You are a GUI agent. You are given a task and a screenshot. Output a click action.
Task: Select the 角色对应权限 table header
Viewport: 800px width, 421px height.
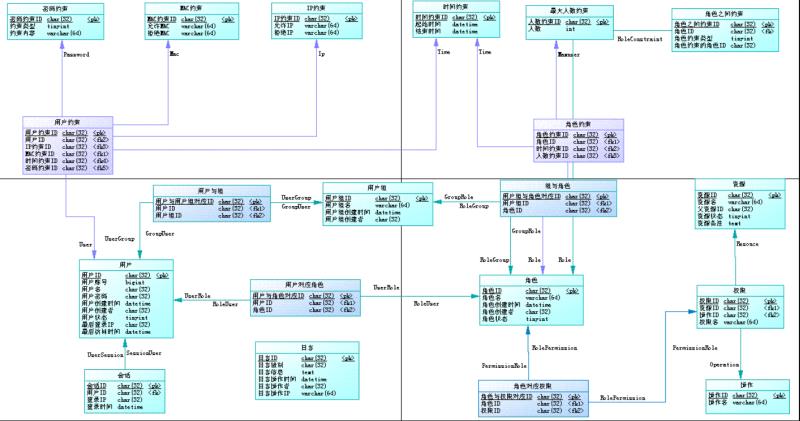(x=533, y=386)
